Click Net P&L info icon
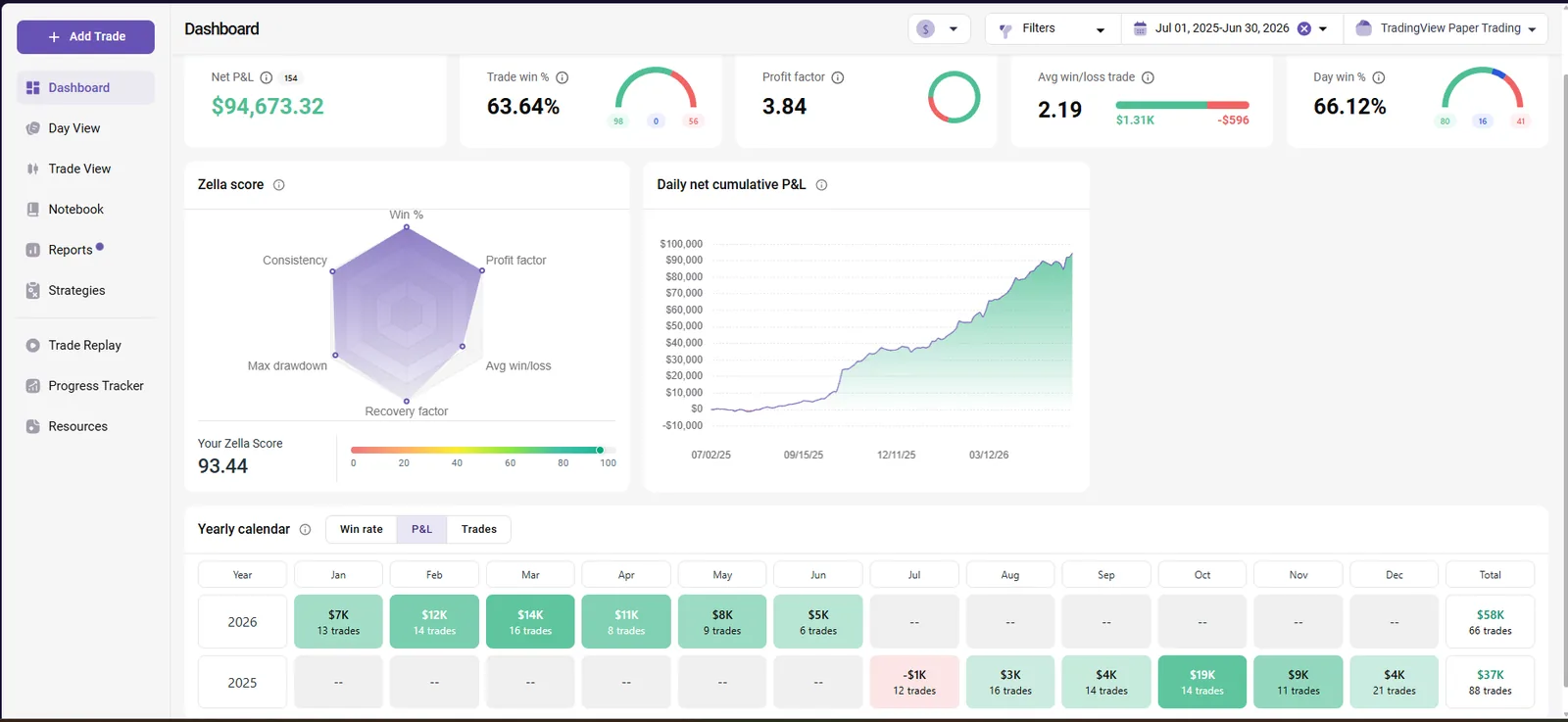Screen dimensions: 1568x722 (266, 77)
